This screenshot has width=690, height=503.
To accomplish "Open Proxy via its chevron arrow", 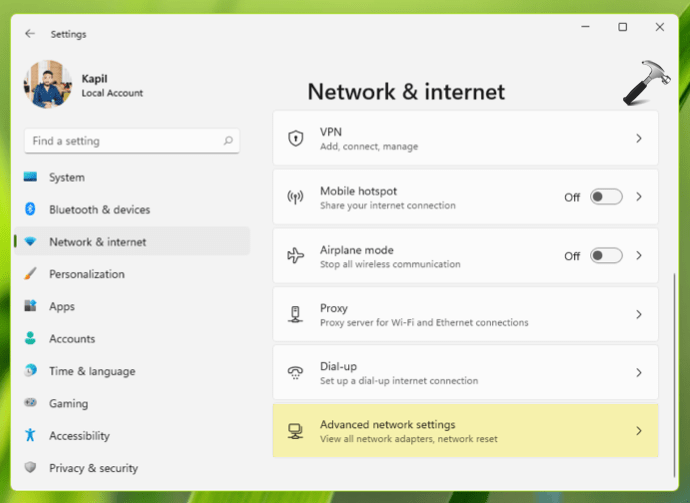I will pyautogui.click(x=639, y=314).
